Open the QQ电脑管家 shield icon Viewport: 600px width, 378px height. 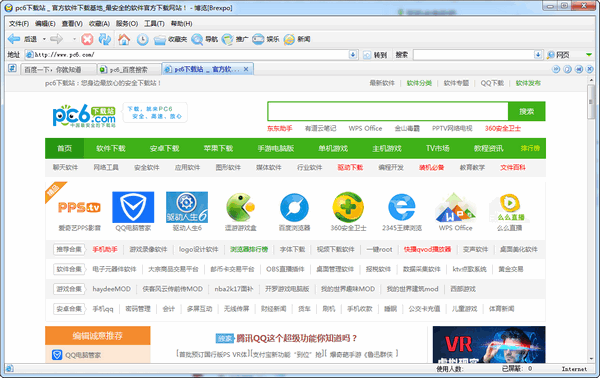click(x=133, y=207)
